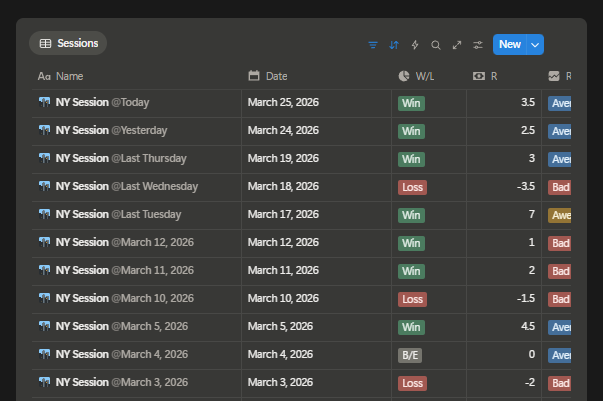603x401 pixels.
Task: Click the Win tag in the March 5 row
Action: click(411, 327)
